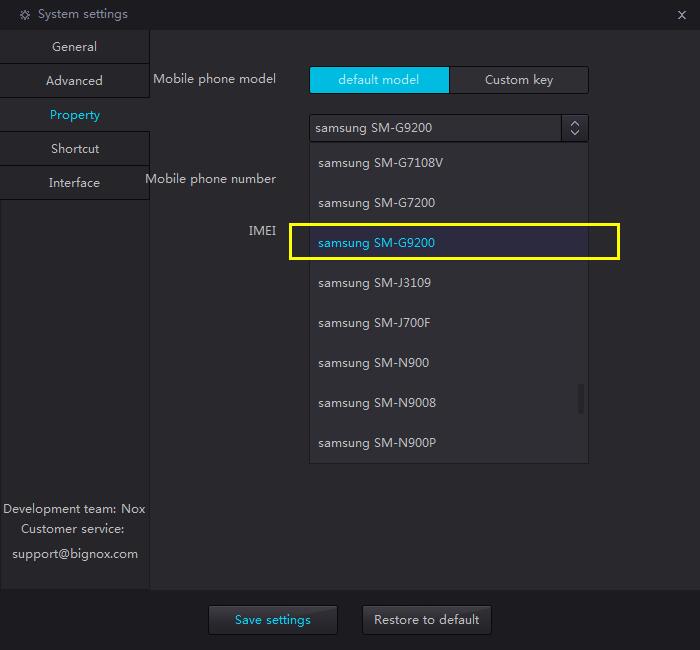Open the Interface tab
This screenshot has width=700, height=650.
click(74, 183)
